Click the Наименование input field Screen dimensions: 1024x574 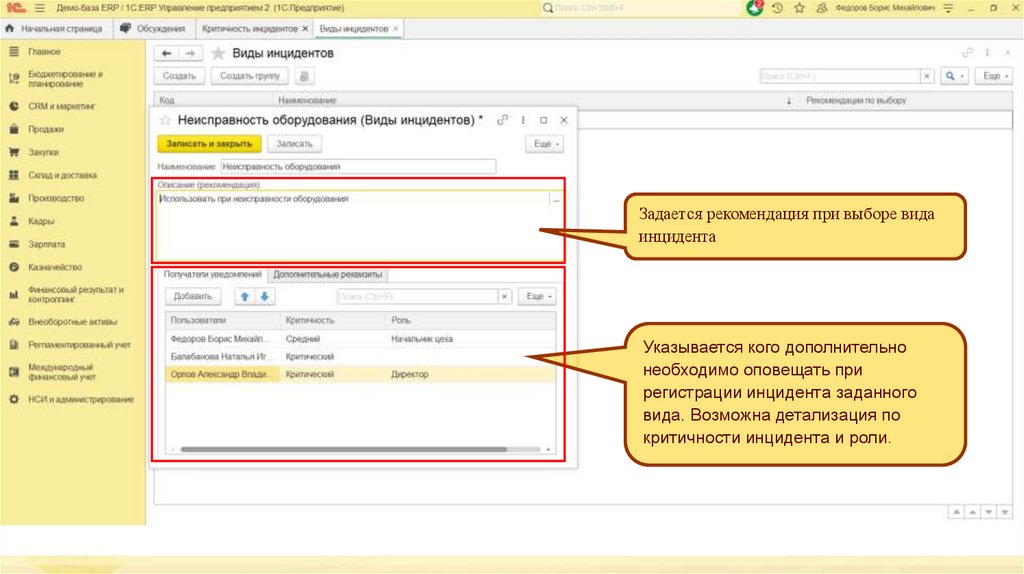pos(358,167)
